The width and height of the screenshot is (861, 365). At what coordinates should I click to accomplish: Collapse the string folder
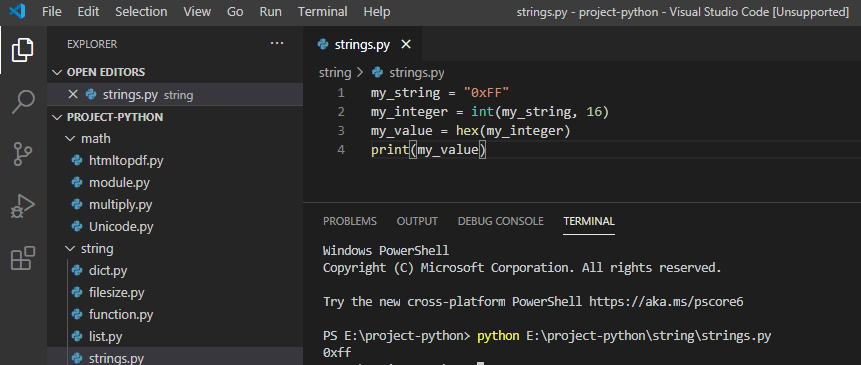[70, 249]
